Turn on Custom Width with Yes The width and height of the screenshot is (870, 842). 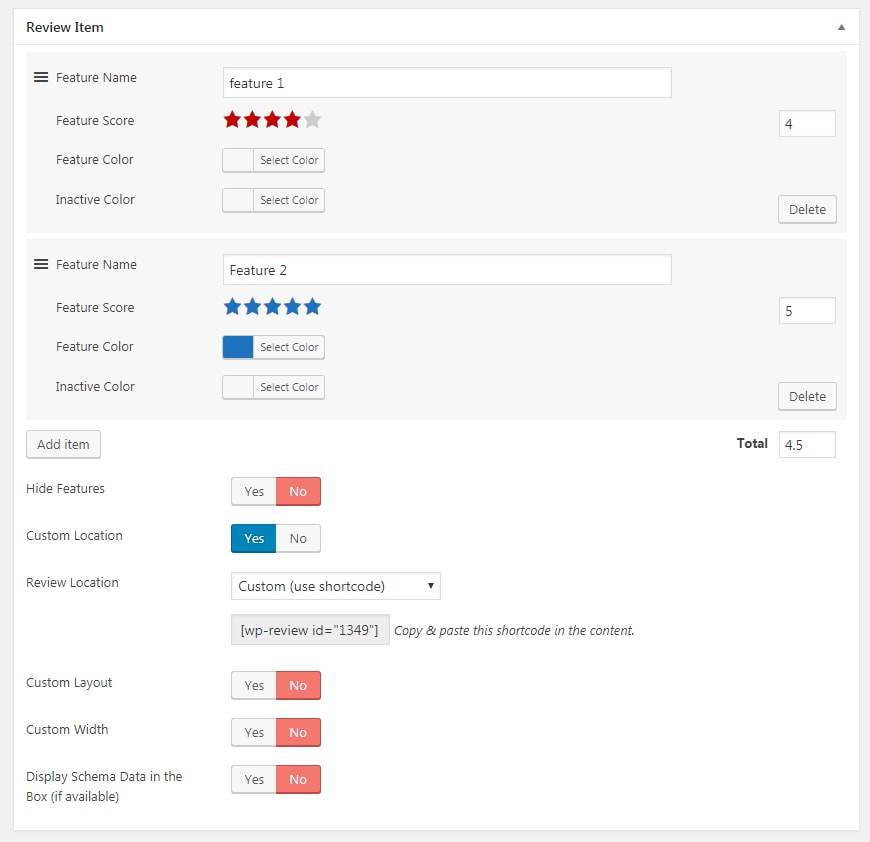254,733
